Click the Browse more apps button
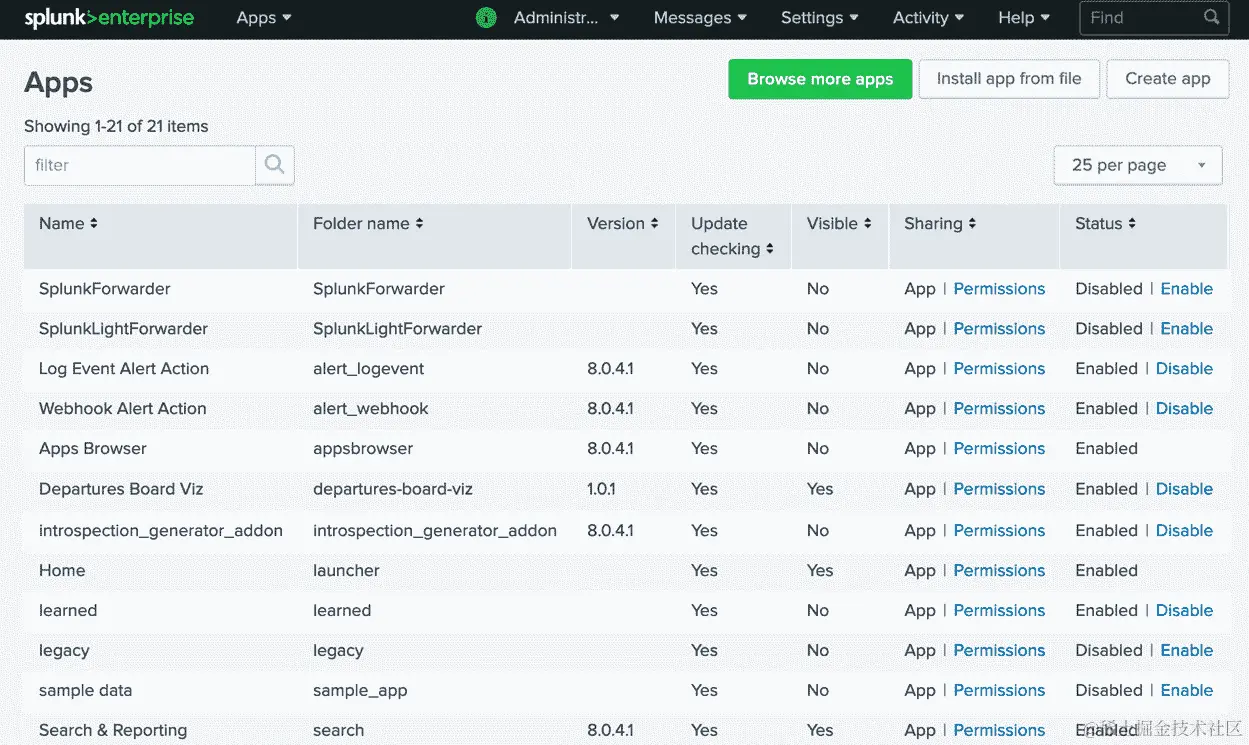This screenshot has width=1249, height=745. pos(820,79)
